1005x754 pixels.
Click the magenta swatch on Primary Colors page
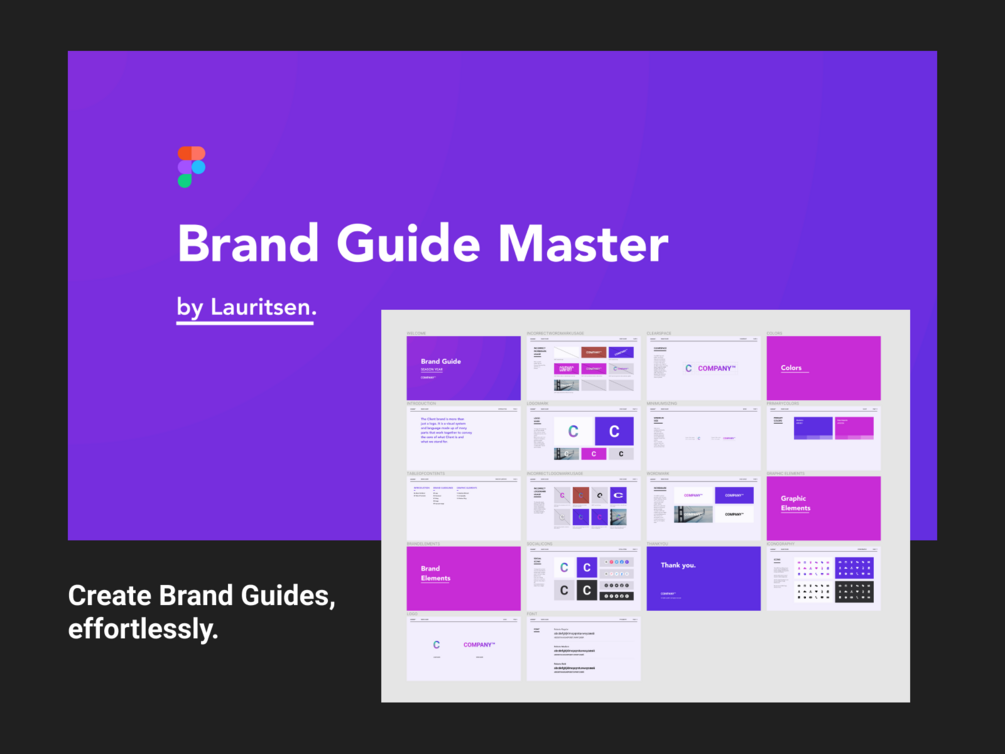click(x=854, y=428)
